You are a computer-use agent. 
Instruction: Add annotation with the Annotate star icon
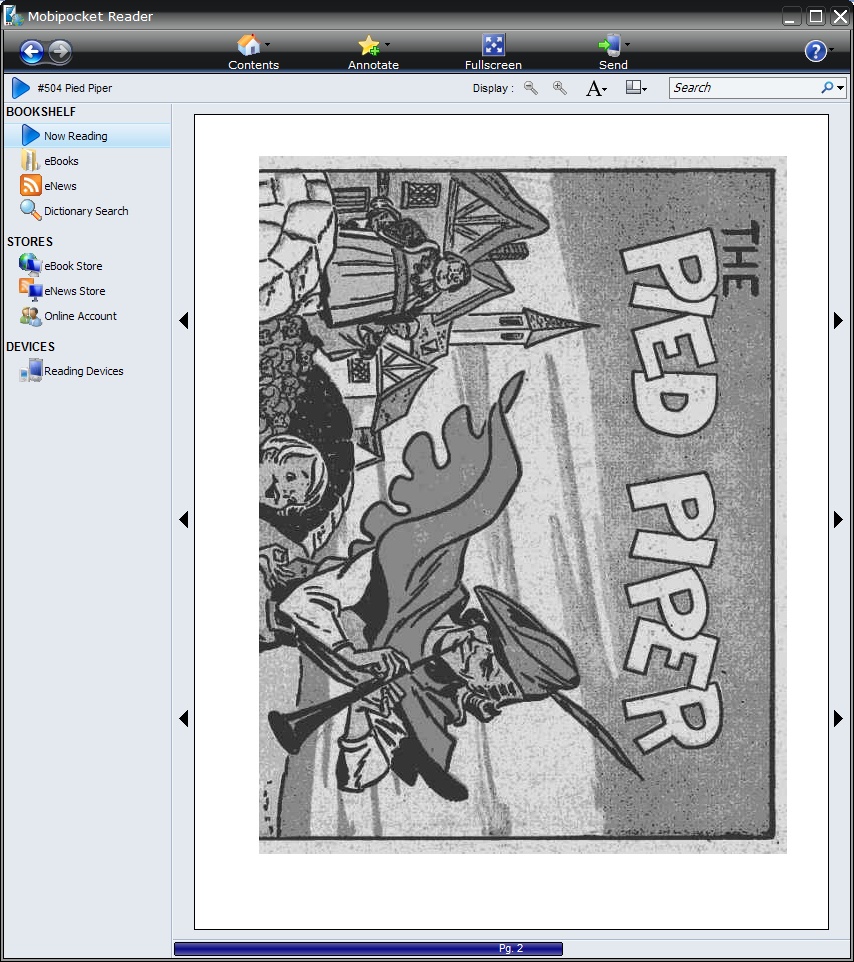tap(369, 45)
